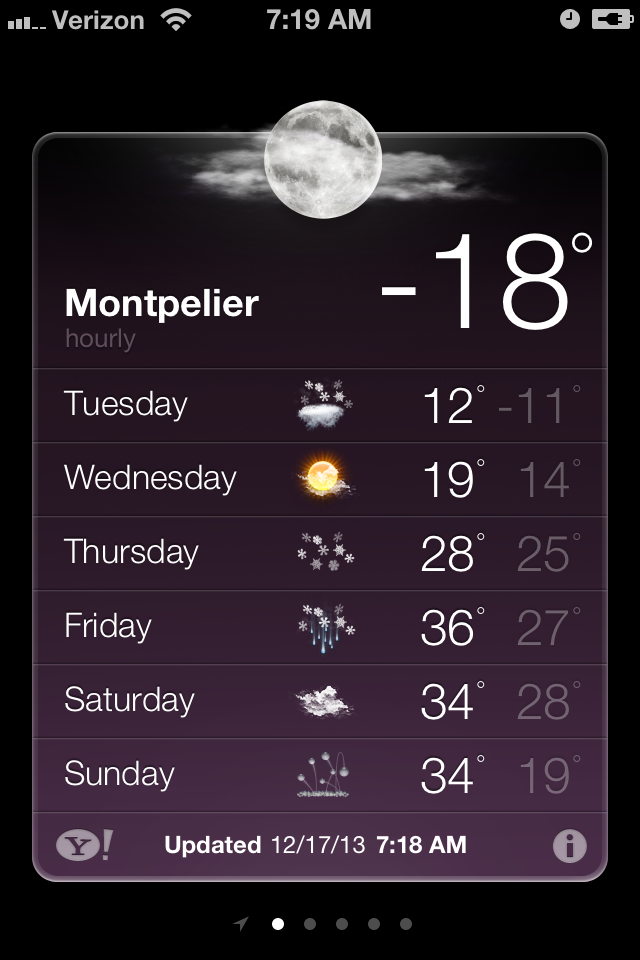Tap the Updated 12/17/13 timestamp
This screenshot has height=960, width=640.
tap(315, 845)
